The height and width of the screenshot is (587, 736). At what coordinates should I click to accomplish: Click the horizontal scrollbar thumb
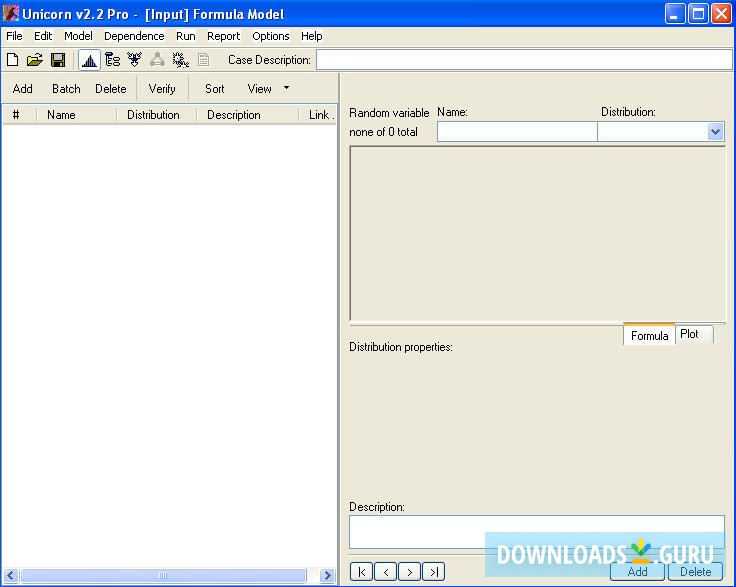pos(163,575)
